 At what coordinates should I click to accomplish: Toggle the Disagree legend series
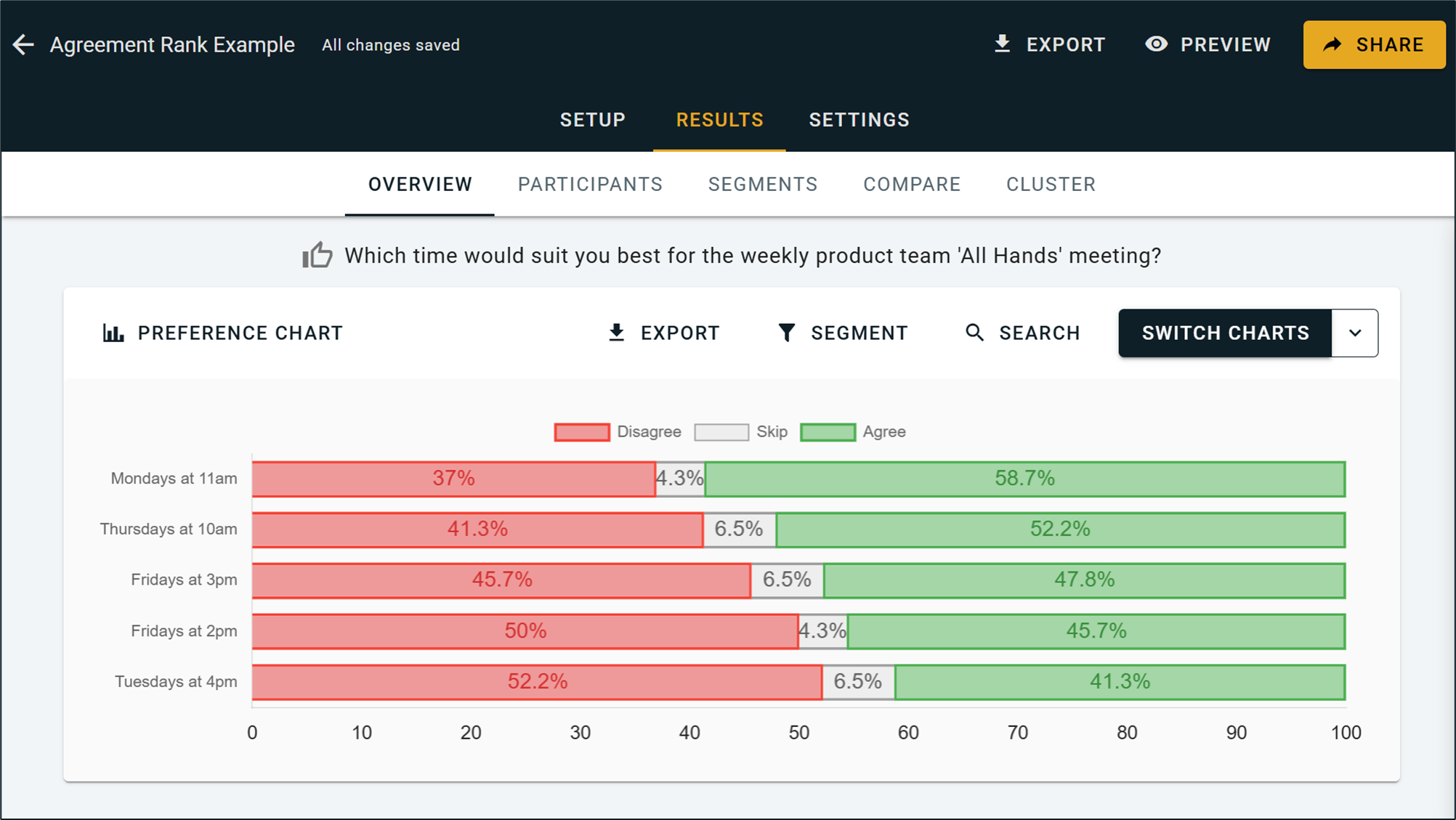pyautogui.click(x=582, y=432)
